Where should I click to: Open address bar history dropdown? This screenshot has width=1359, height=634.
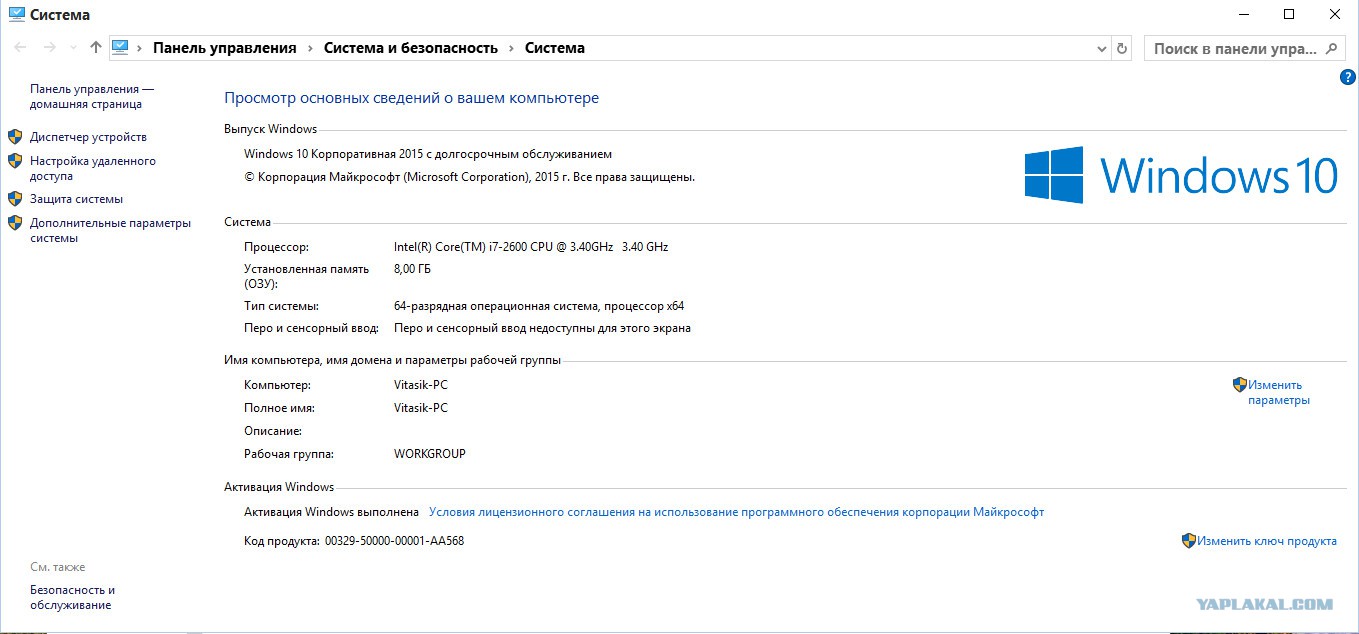pyautogui.click(x=1101, y=48)
